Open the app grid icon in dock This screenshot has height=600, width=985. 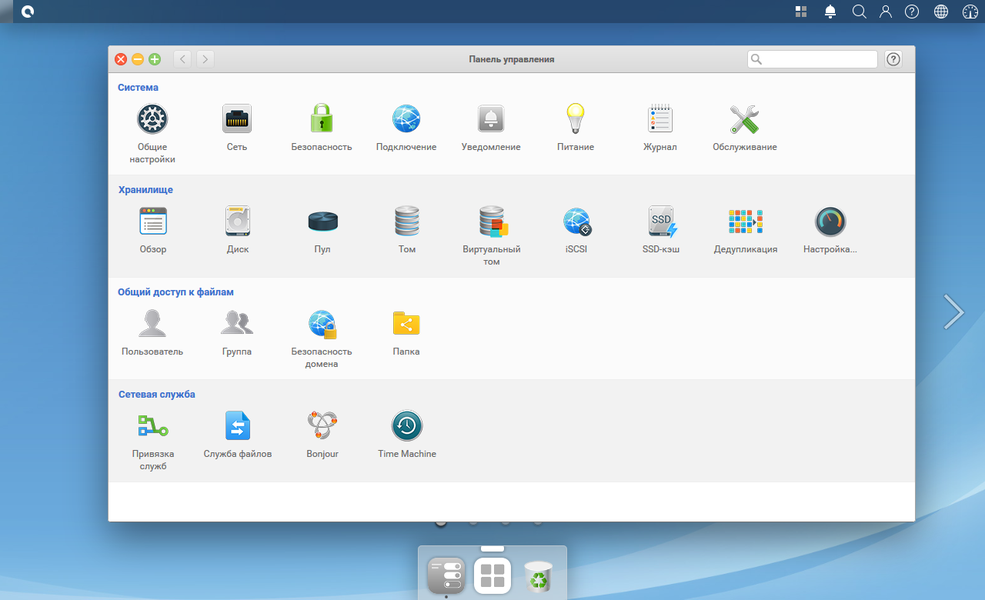[x=492, y=575]
